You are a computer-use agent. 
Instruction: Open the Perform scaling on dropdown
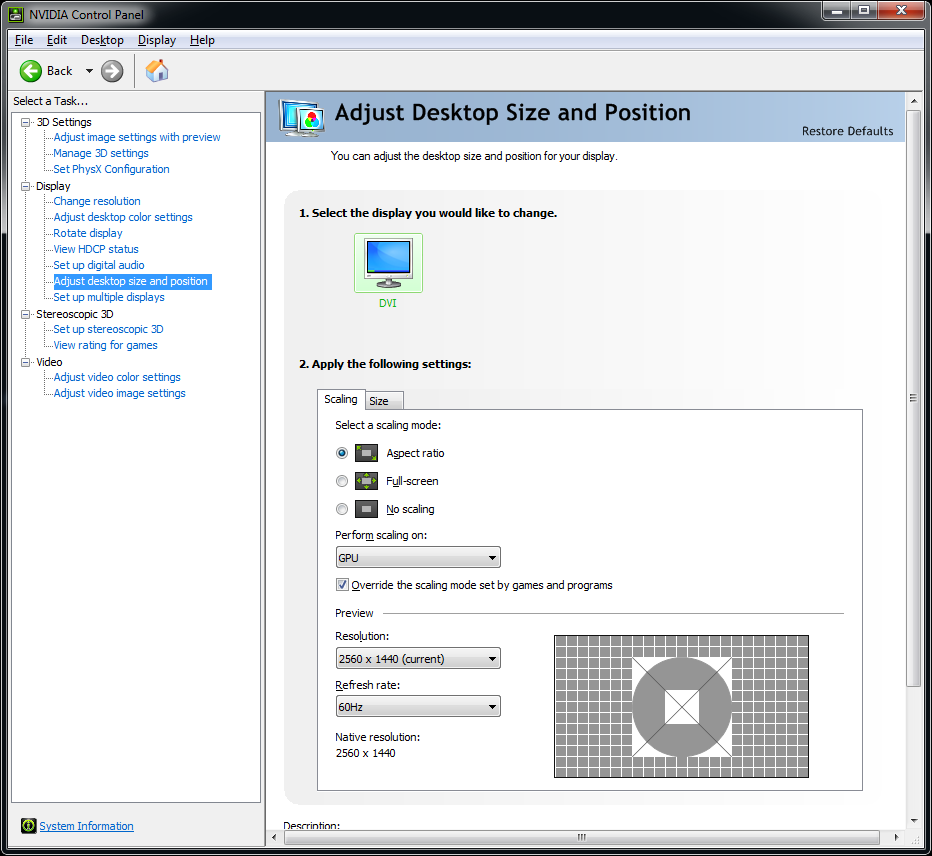click(x=418, y=558)
